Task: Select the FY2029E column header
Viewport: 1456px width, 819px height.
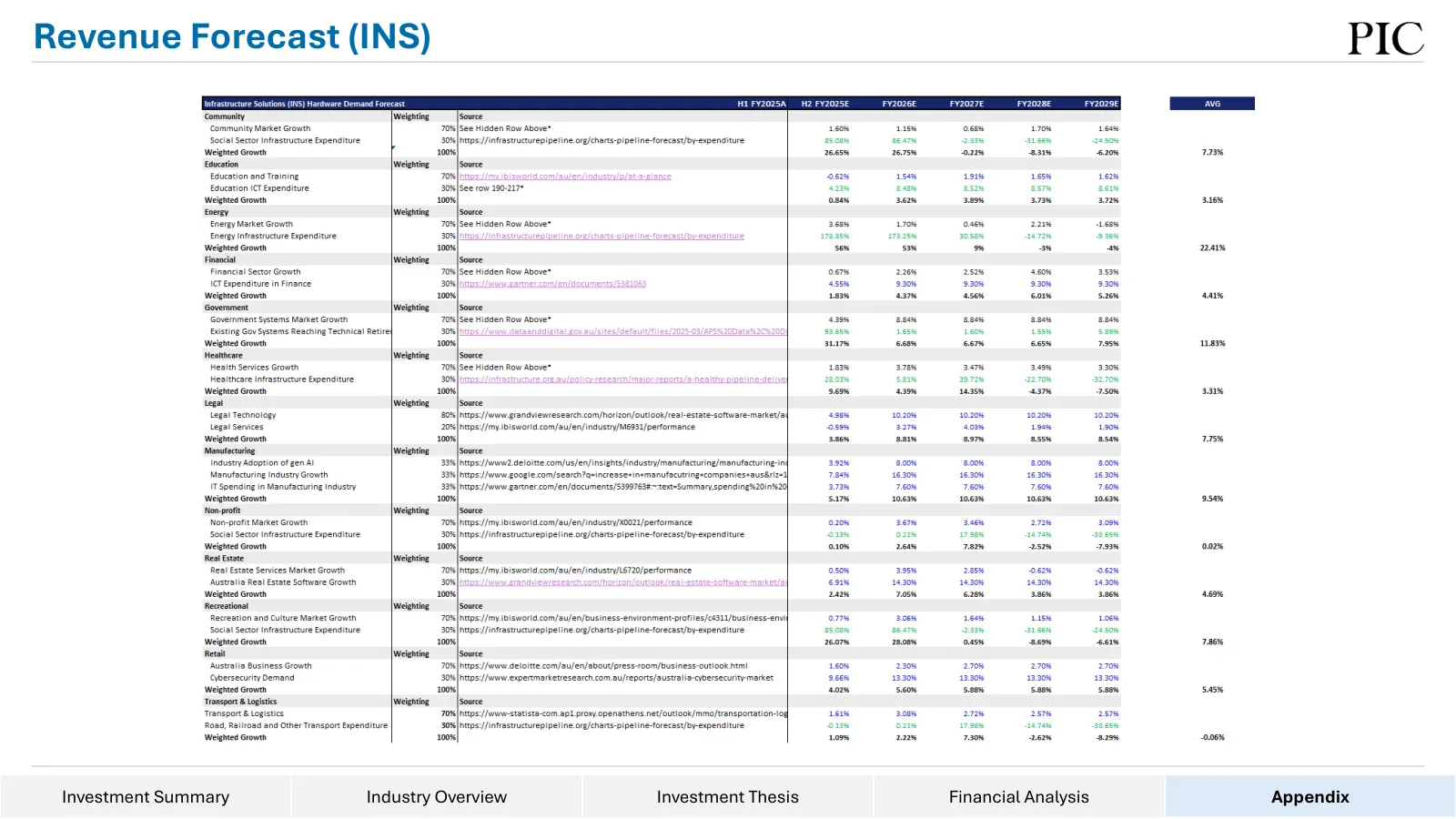Action: click(1101, 104)
